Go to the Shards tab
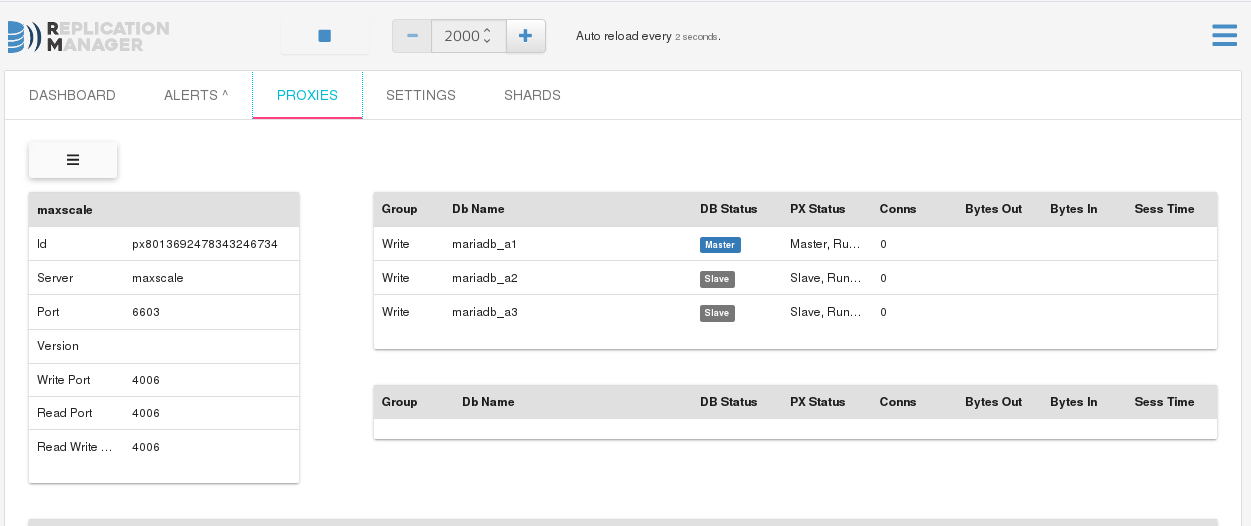 (x=532, y=95)
